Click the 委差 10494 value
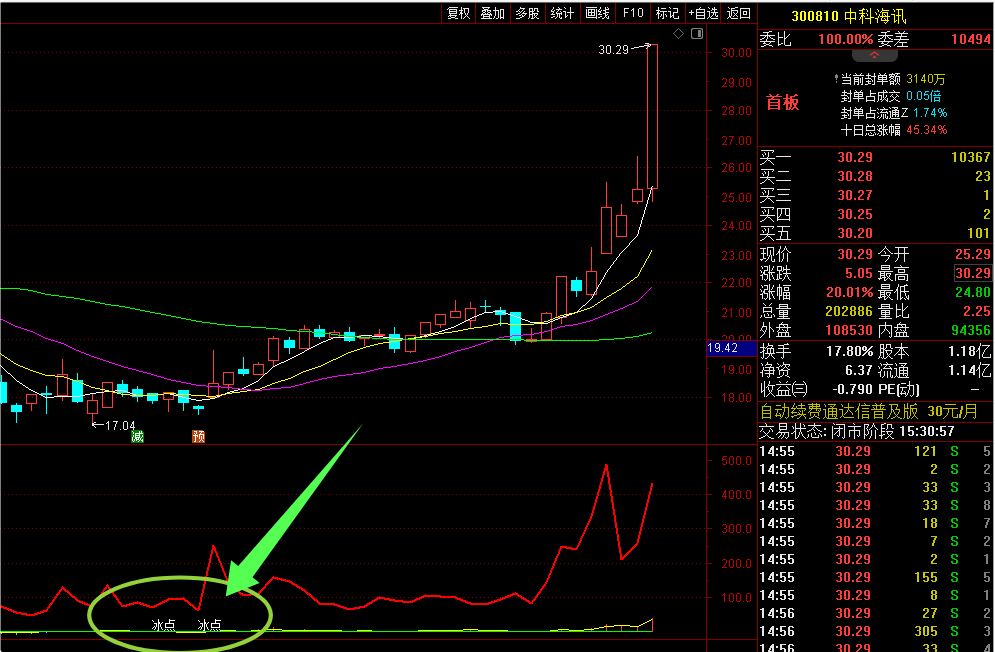 click(970, 39)
